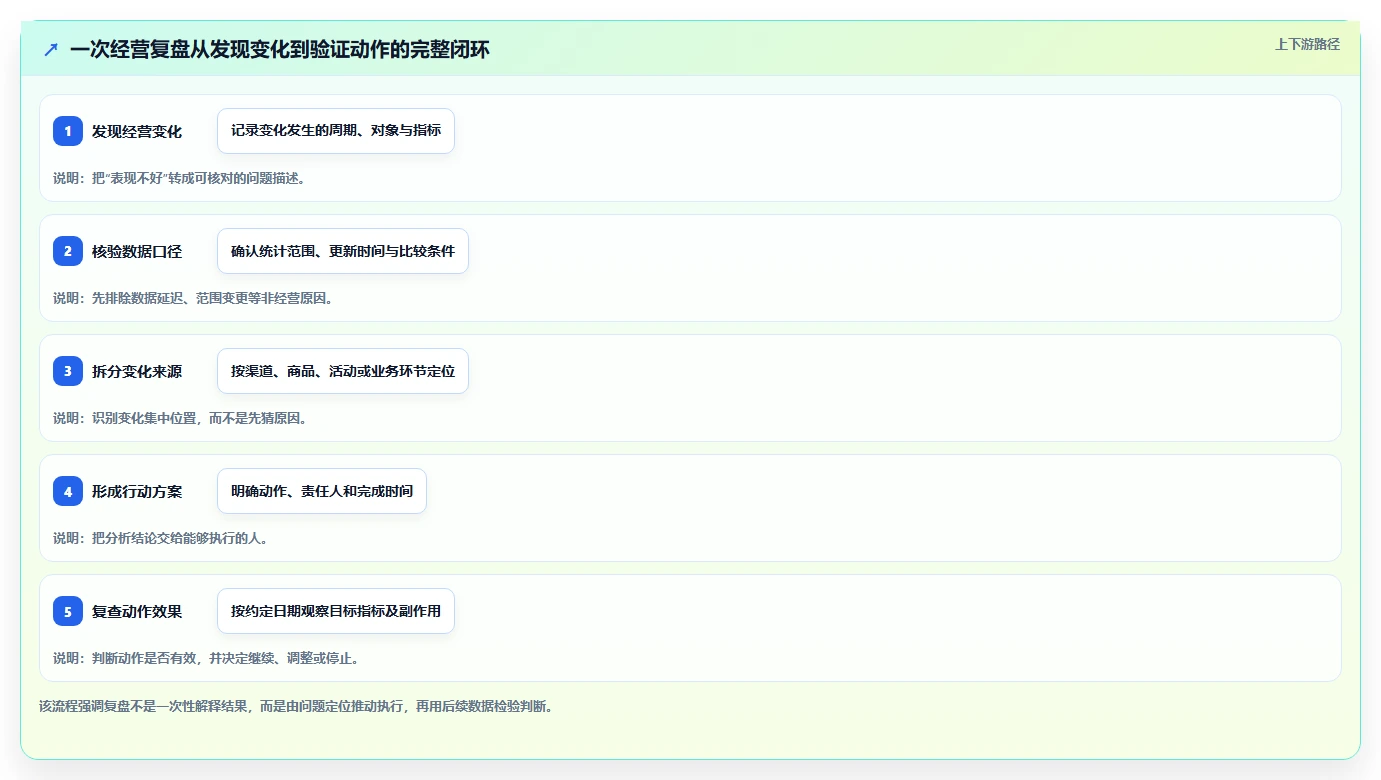The height and width of the screenshot is (780, 1381).
Task: Click the step 4 number badge
Action: 68,491
